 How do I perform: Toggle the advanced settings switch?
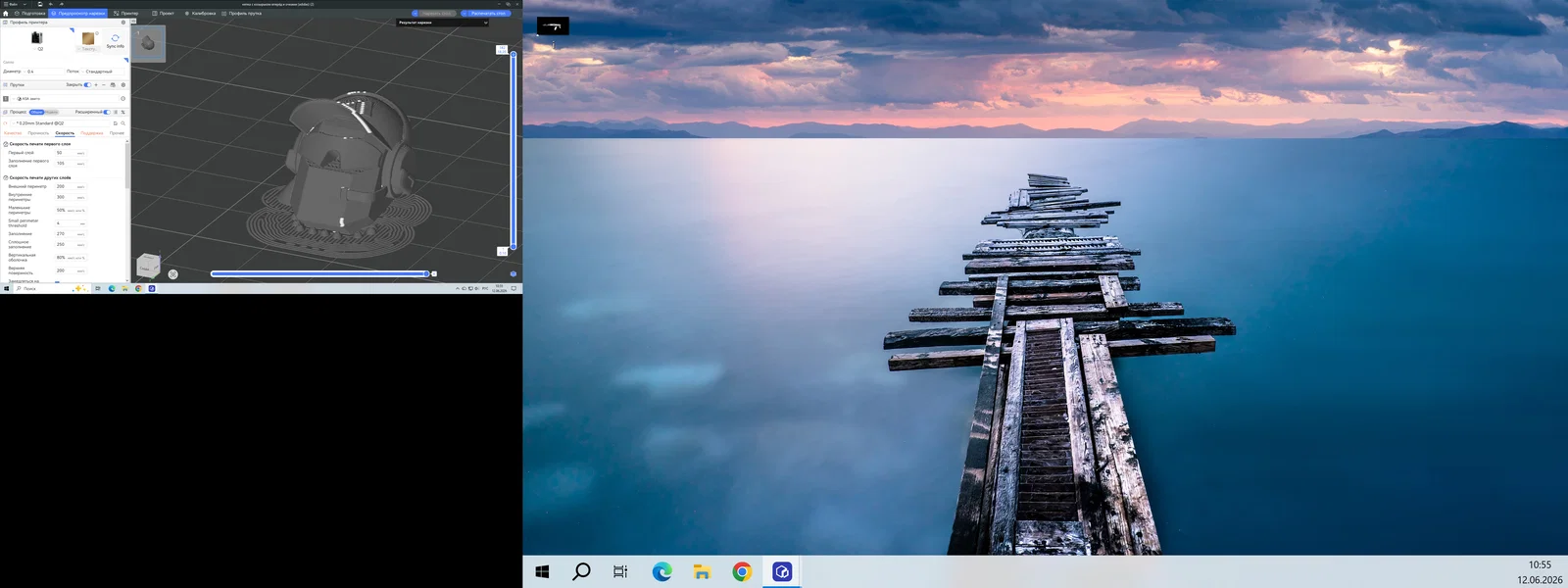click(x=107, y=112)
